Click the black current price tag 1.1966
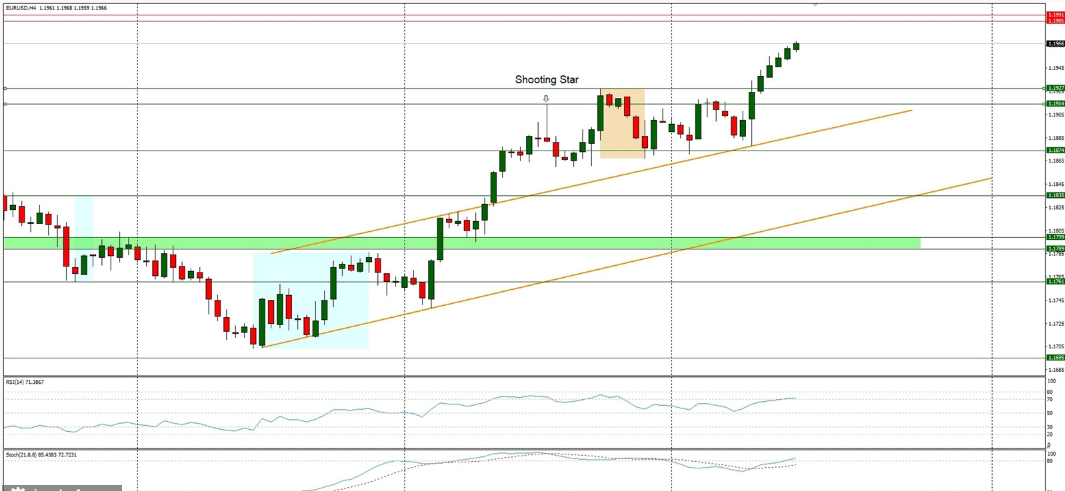The image size is (1065, 491). point(1055,43)
